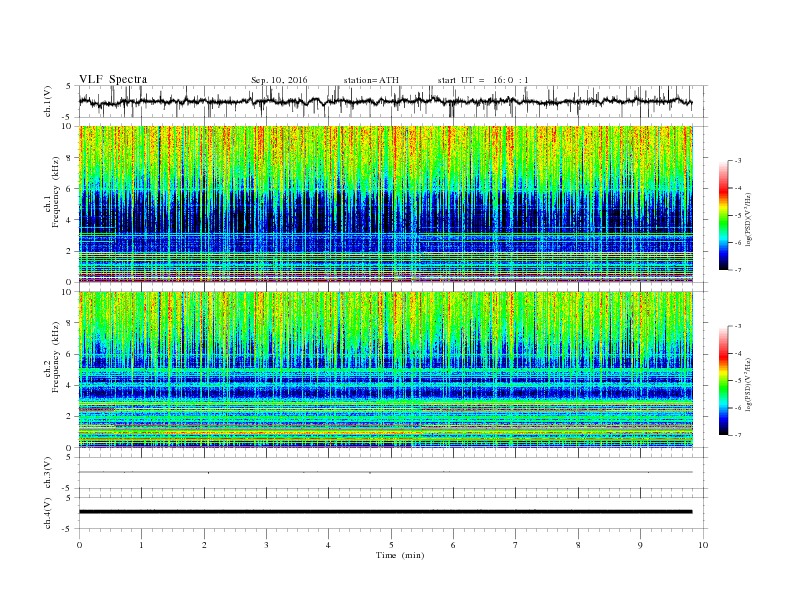The width and height of the screenshot is (792, 612).
Task: Click the "-3" label on ch.1 colorbar
Action: pos(737,161)
